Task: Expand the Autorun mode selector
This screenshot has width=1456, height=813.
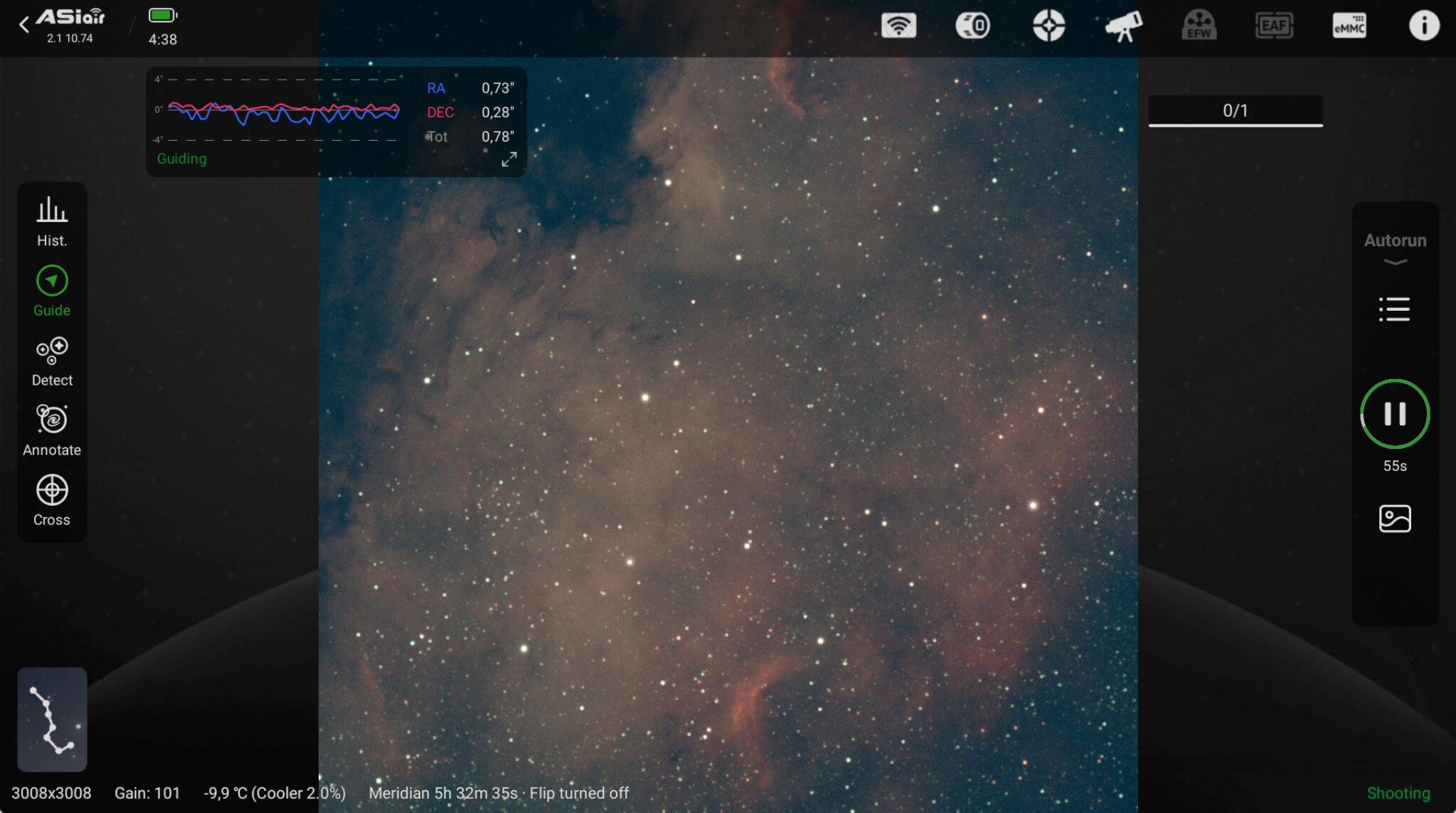Action: (1395, 247)
